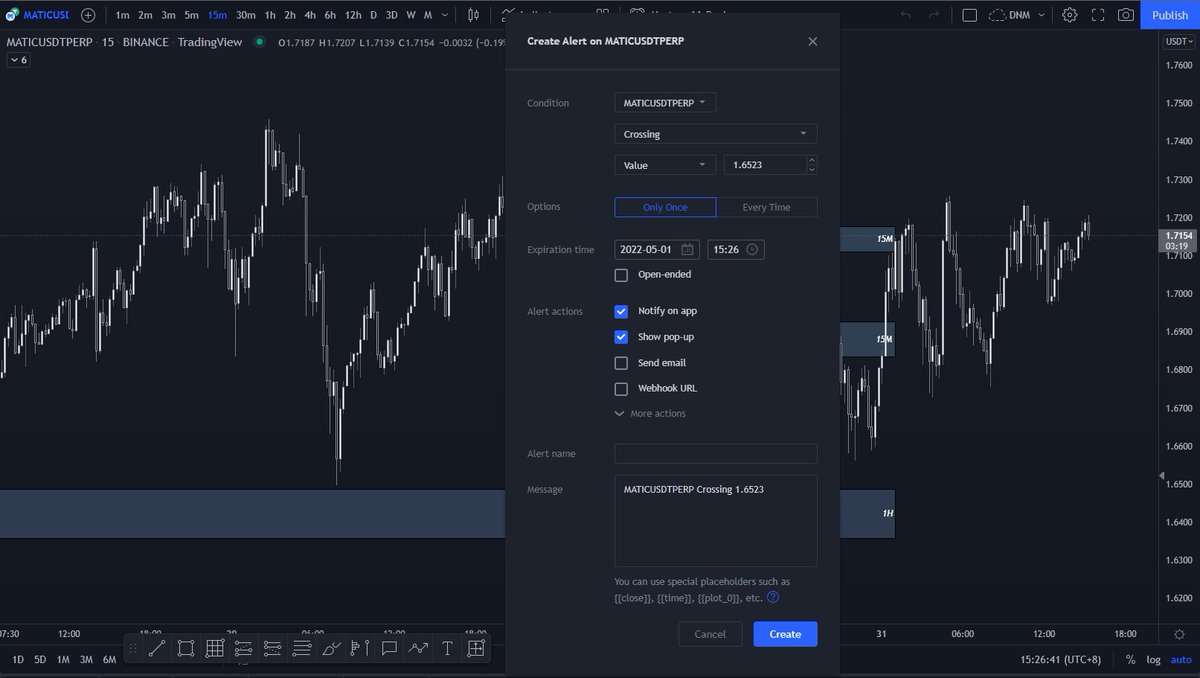Image resolution: width=1200 pixels, height=678 pixels.
Task: Click the Message text area
Action: click(716, 521)
